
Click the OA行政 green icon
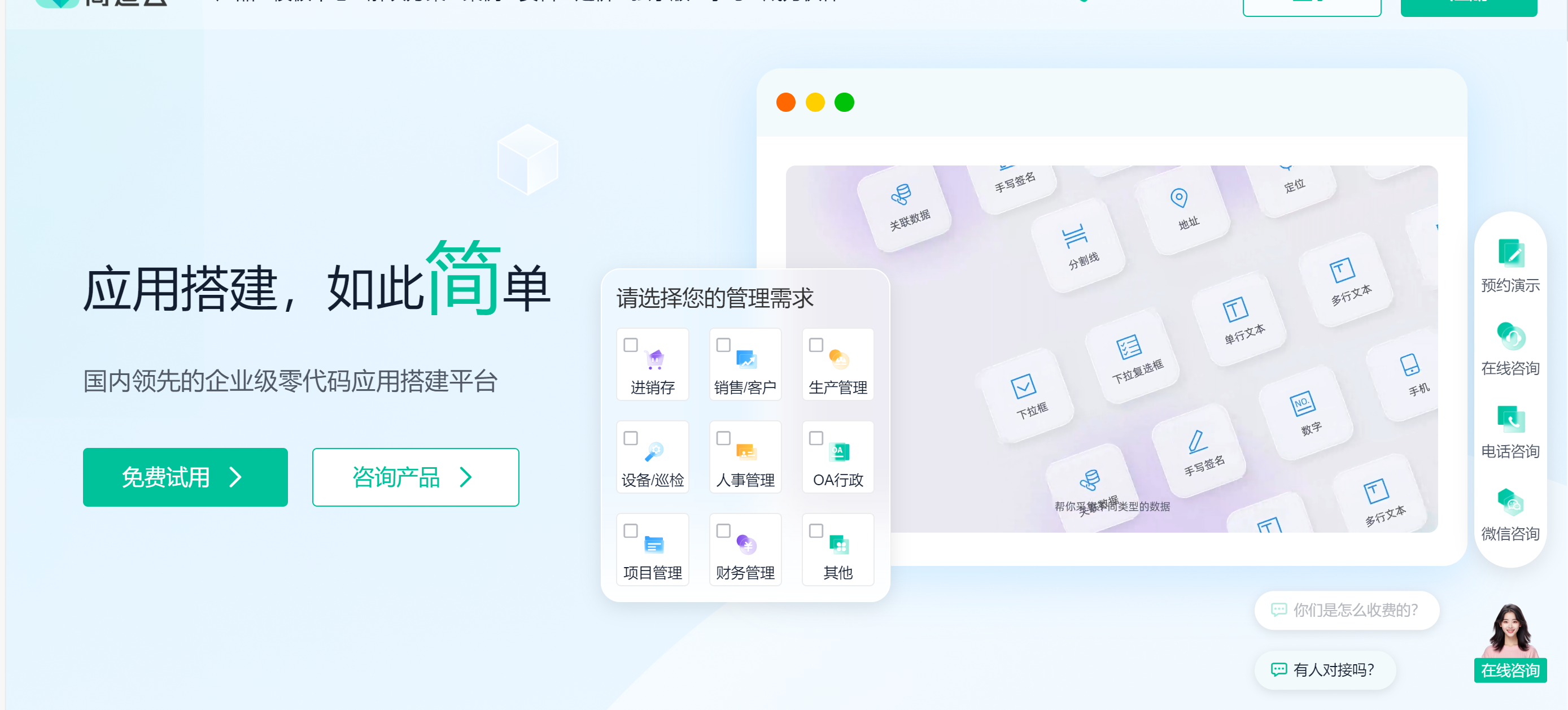point(840,452)
